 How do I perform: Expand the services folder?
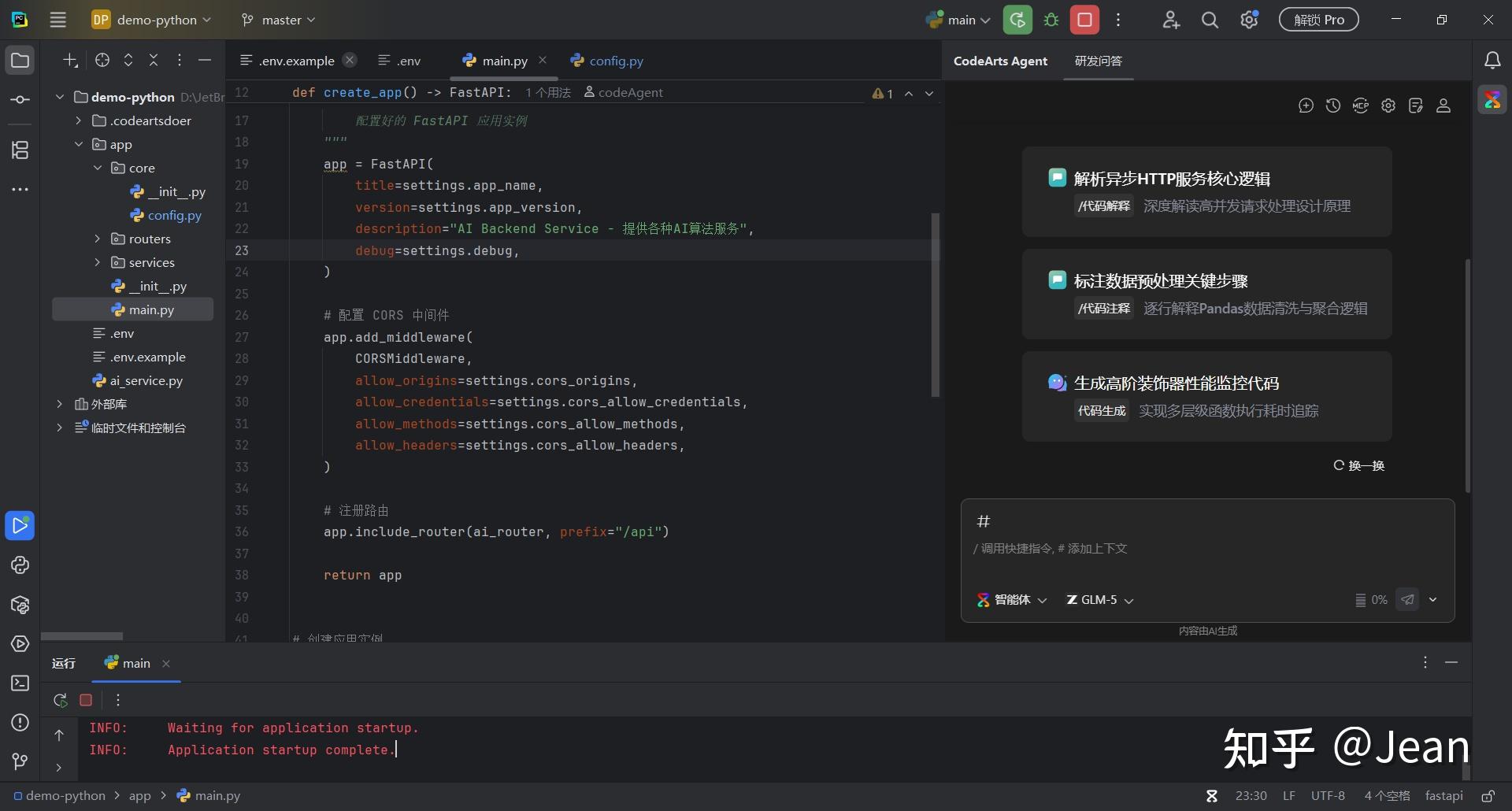coord(97,262)
